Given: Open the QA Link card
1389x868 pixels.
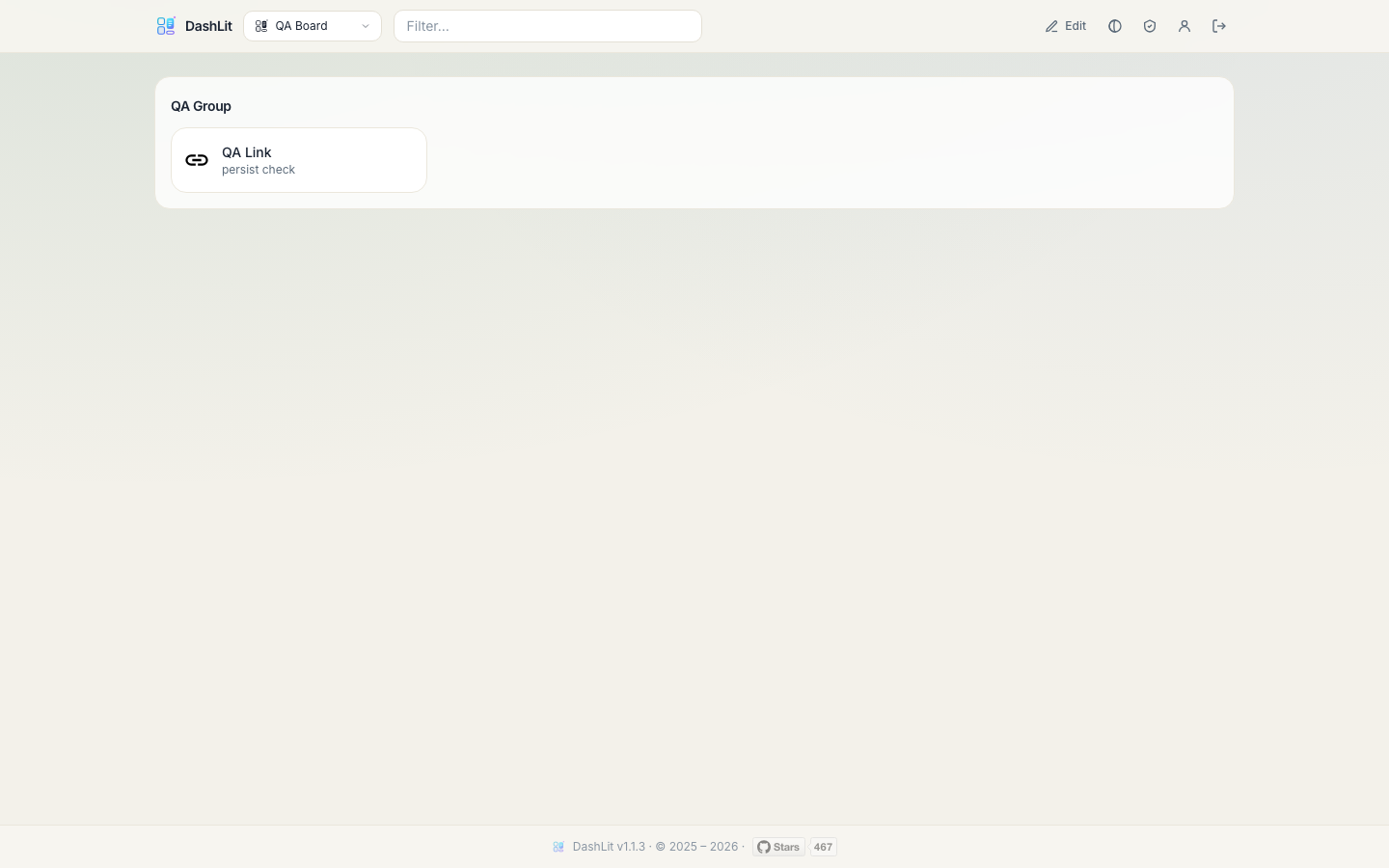Looking at the screenshot, I should click(x=299, y=160).
